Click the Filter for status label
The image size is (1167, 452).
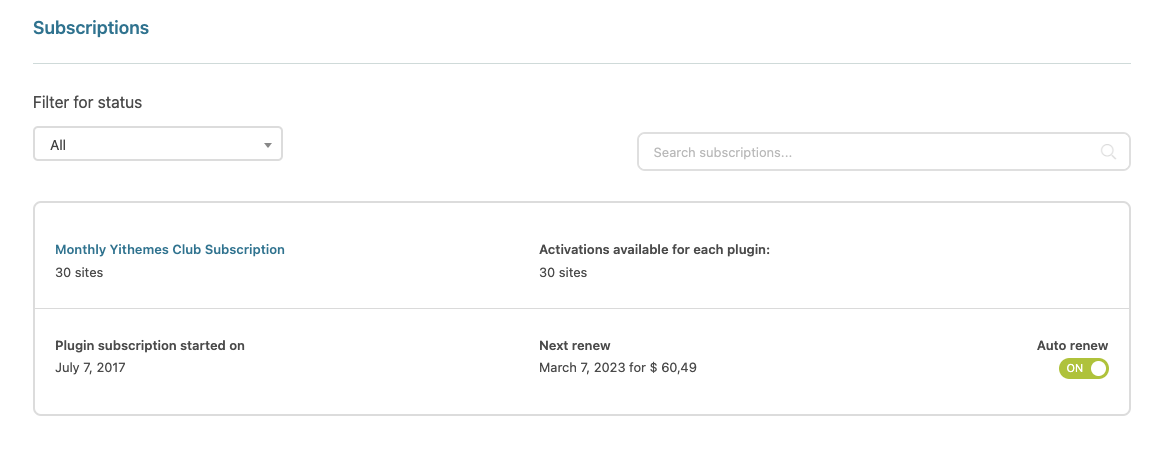click(x=87, y=103)
